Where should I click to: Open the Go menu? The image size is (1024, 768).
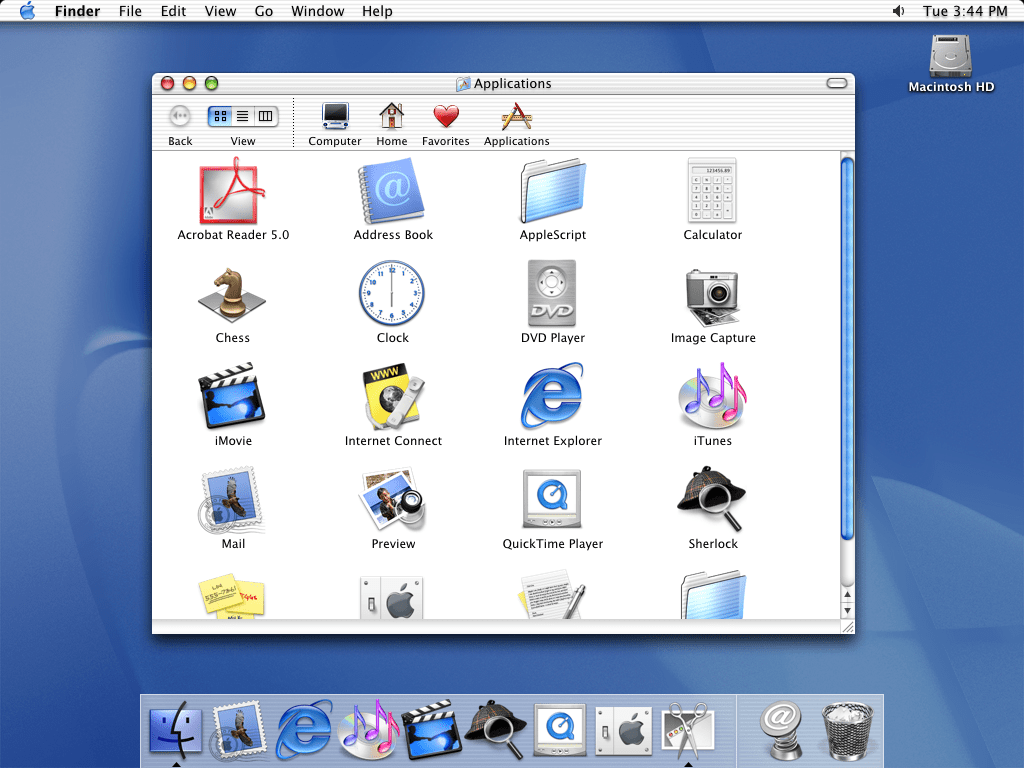[x=263, y=11]
